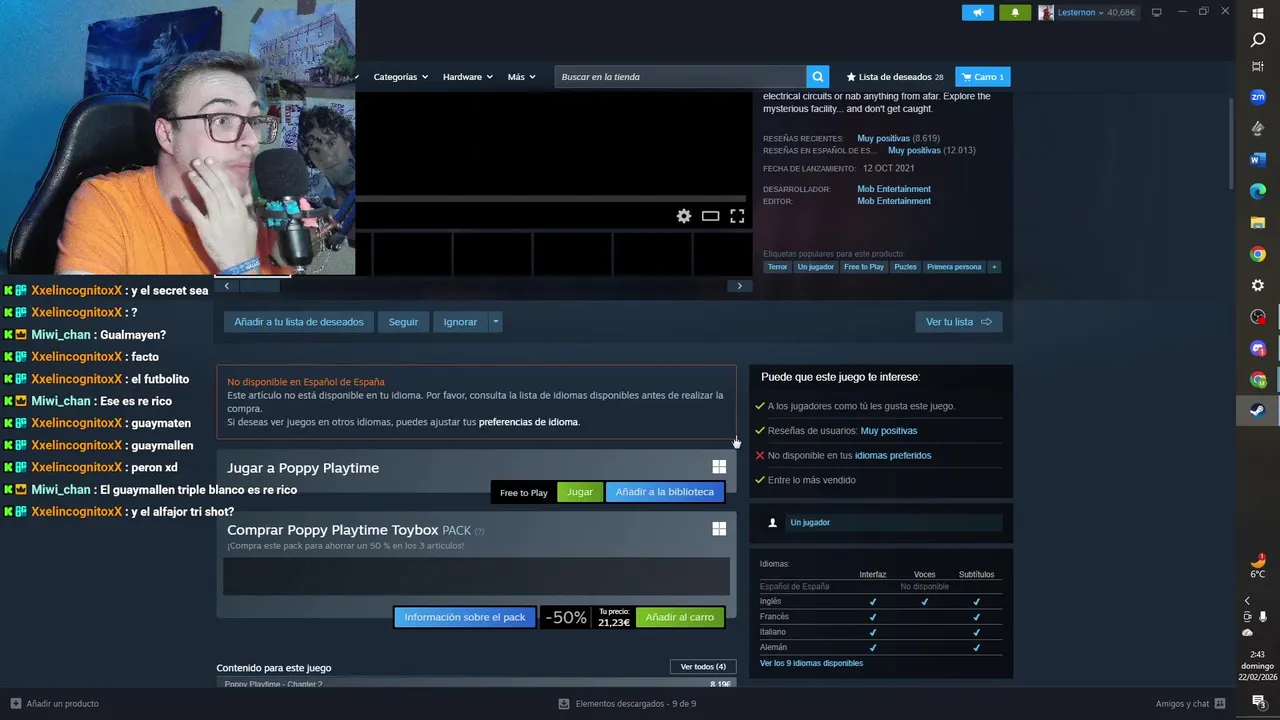Switch to Big Picture mode monitor icon

tap(1156, 12)
